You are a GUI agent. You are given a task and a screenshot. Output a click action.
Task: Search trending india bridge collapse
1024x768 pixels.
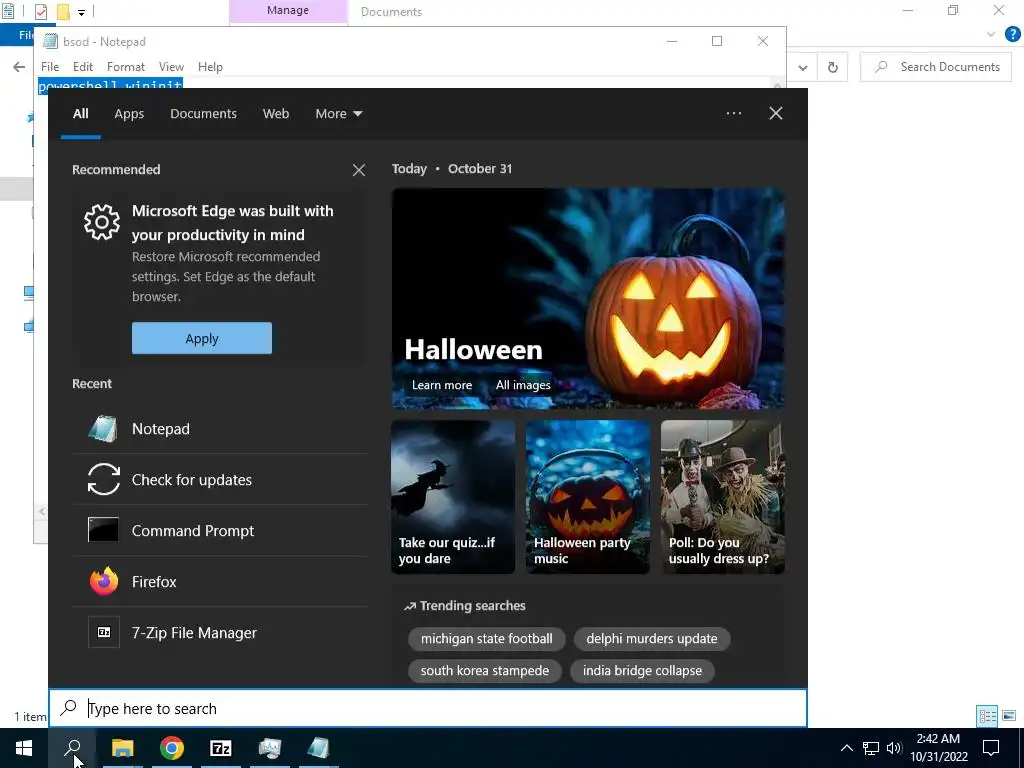642,671
